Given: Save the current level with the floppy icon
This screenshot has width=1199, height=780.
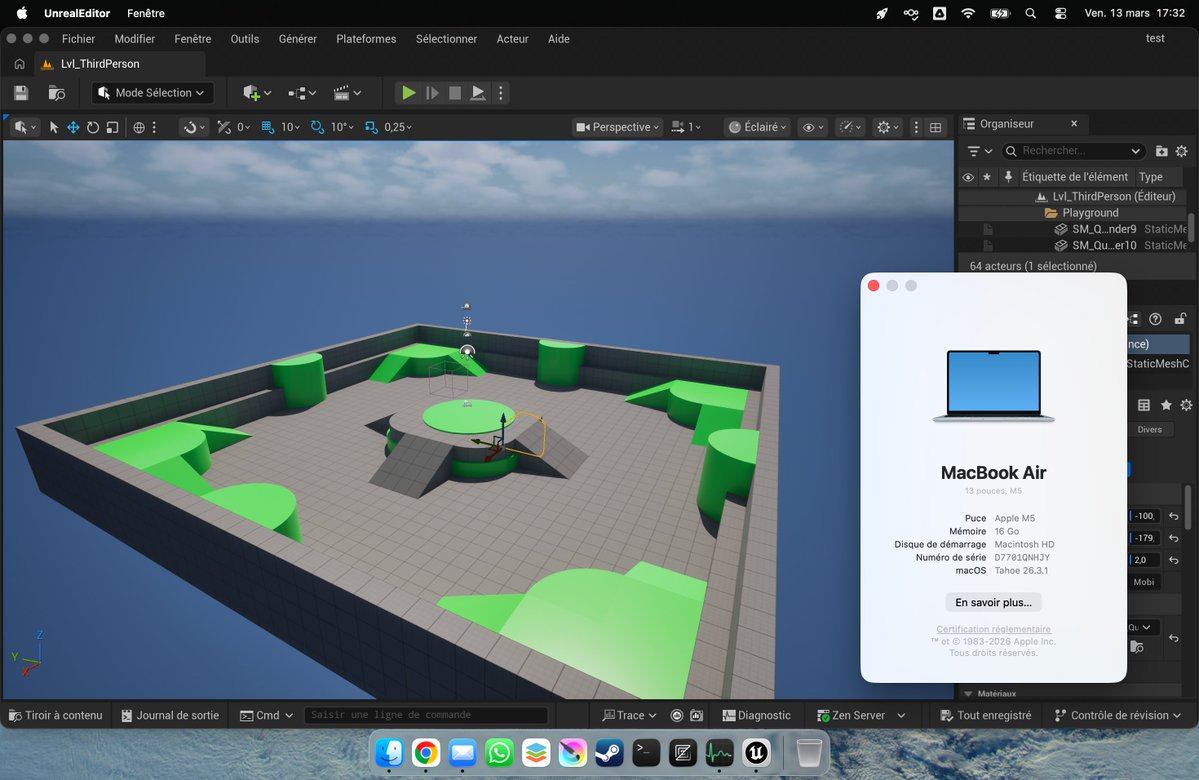Looking at the screenshot, I should coord(21,93).
